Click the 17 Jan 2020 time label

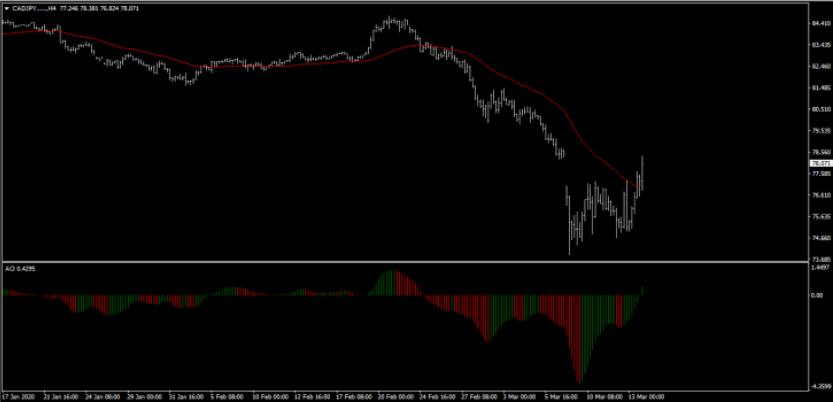[20, 395]
